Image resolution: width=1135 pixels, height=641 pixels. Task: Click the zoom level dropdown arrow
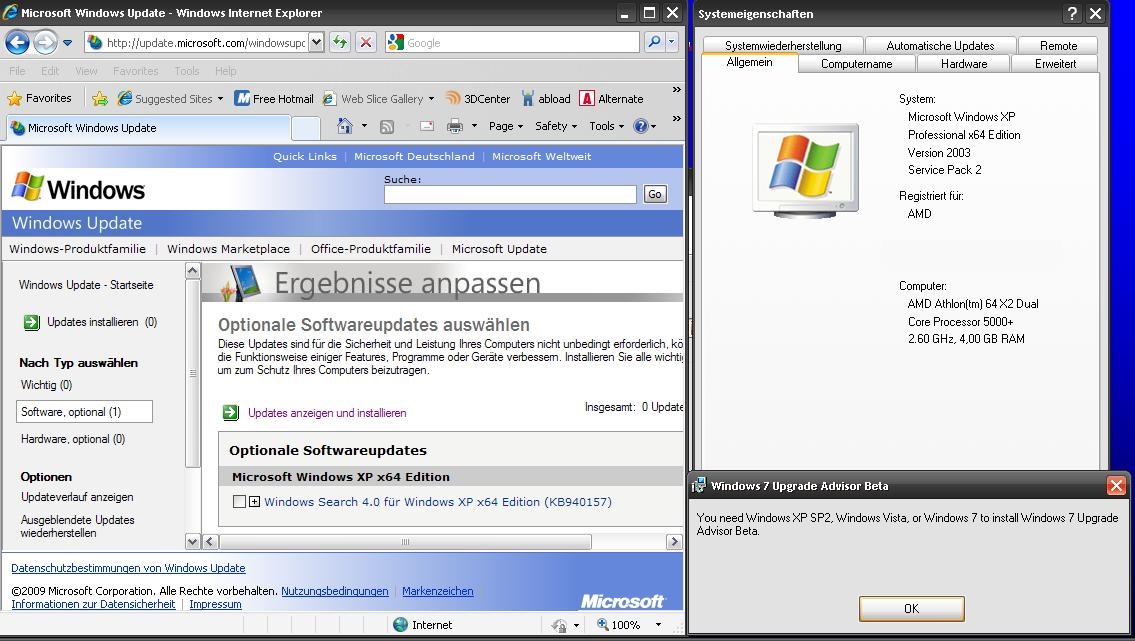pyautogui.click(x=658, y=624)
